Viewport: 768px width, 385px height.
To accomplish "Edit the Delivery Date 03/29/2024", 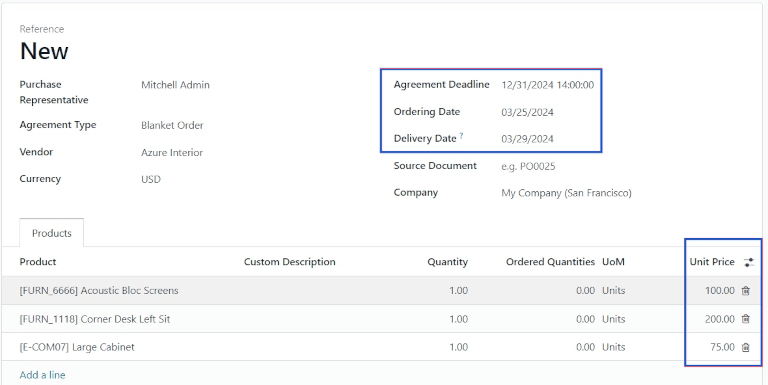I will 527,139.
